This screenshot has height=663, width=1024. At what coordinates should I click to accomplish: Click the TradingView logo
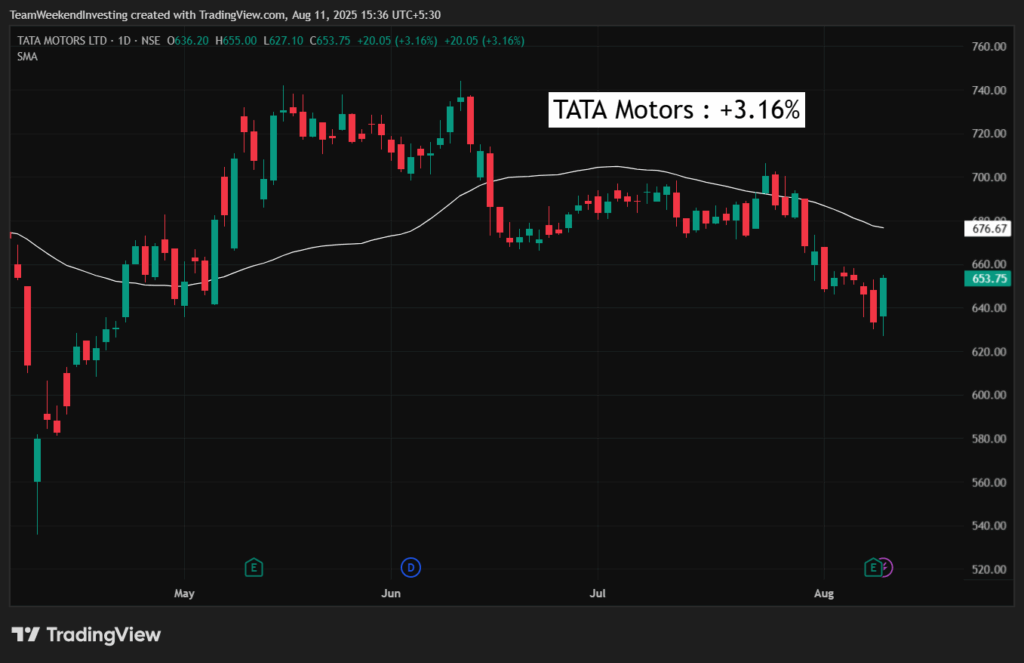pyautogui.click(x=86, y=634)
